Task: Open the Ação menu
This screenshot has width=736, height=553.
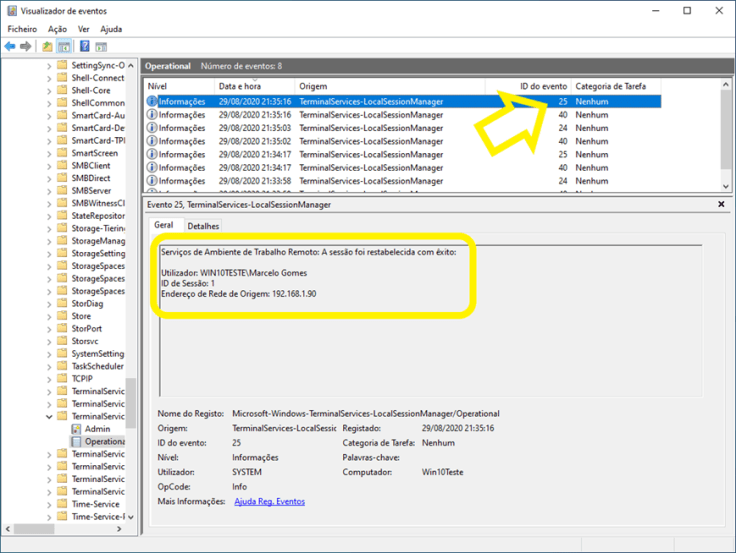Action: pyautogui.click(x=57, y=29)
